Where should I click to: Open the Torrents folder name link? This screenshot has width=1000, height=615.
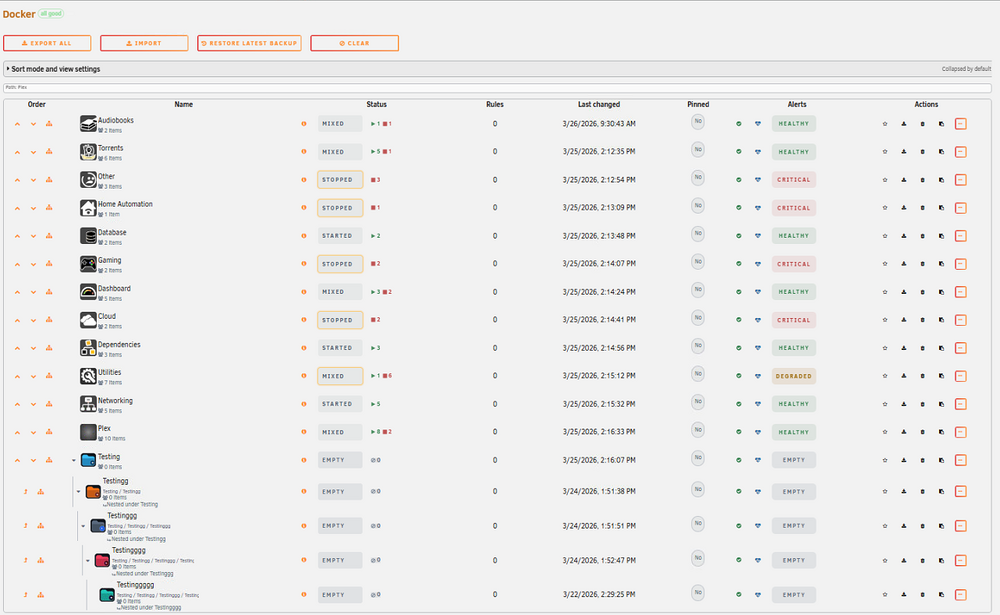pos(110,148)
